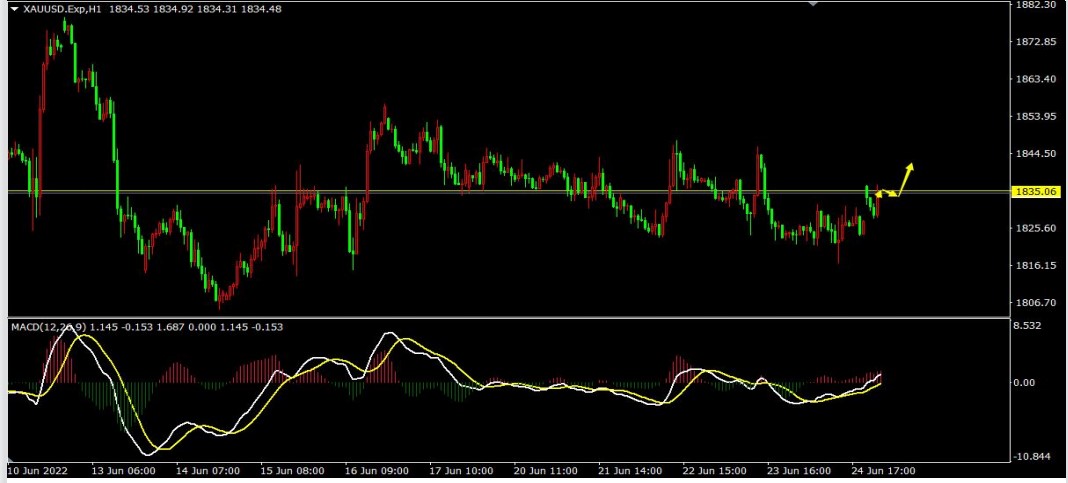Click the 20 Jun 11:00 time label

546,471
